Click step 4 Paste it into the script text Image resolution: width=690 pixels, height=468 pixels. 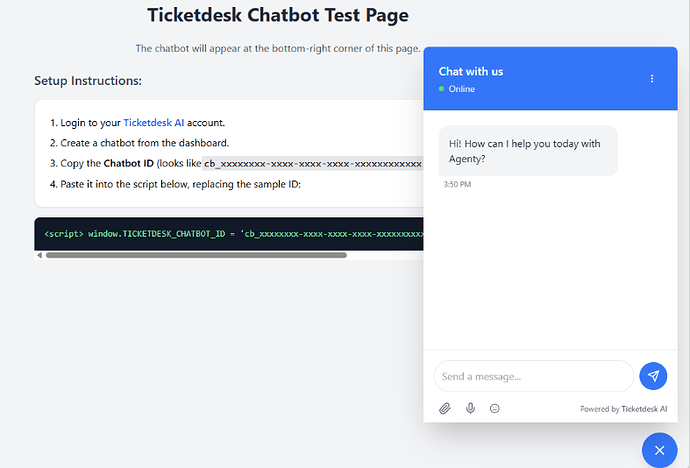point(180,184)
